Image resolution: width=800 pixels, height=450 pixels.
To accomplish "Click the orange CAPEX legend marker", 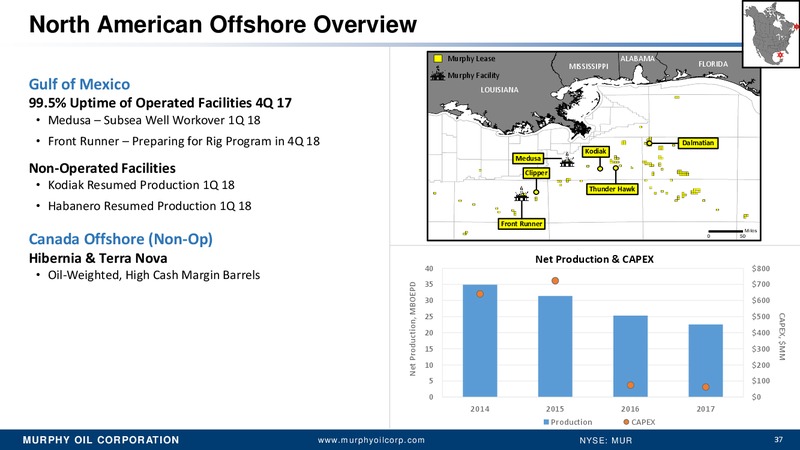I will point(626,422).
